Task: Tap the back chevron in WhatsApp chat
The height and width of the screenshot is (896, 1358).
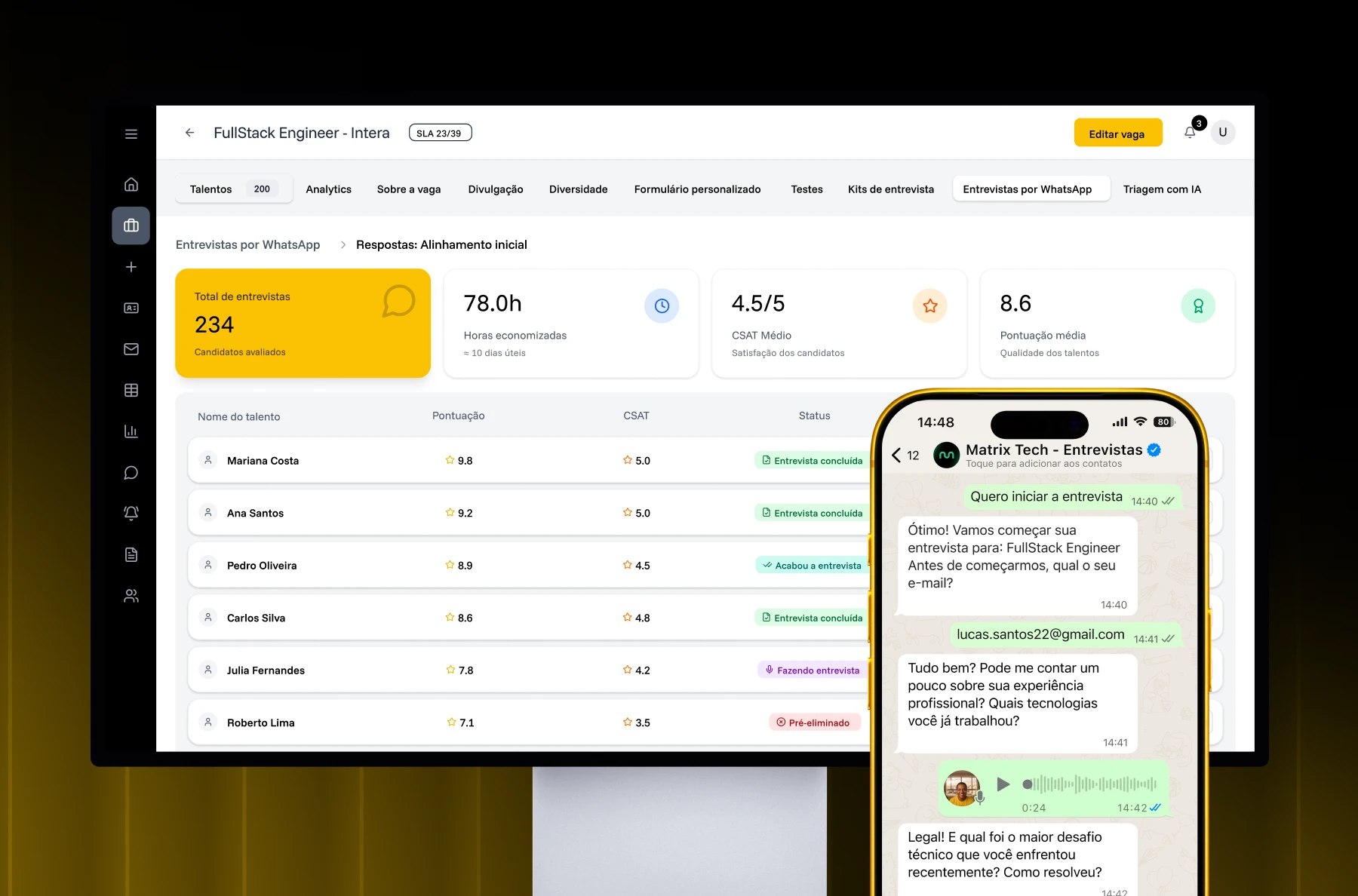Action: (x=896, y=455)
